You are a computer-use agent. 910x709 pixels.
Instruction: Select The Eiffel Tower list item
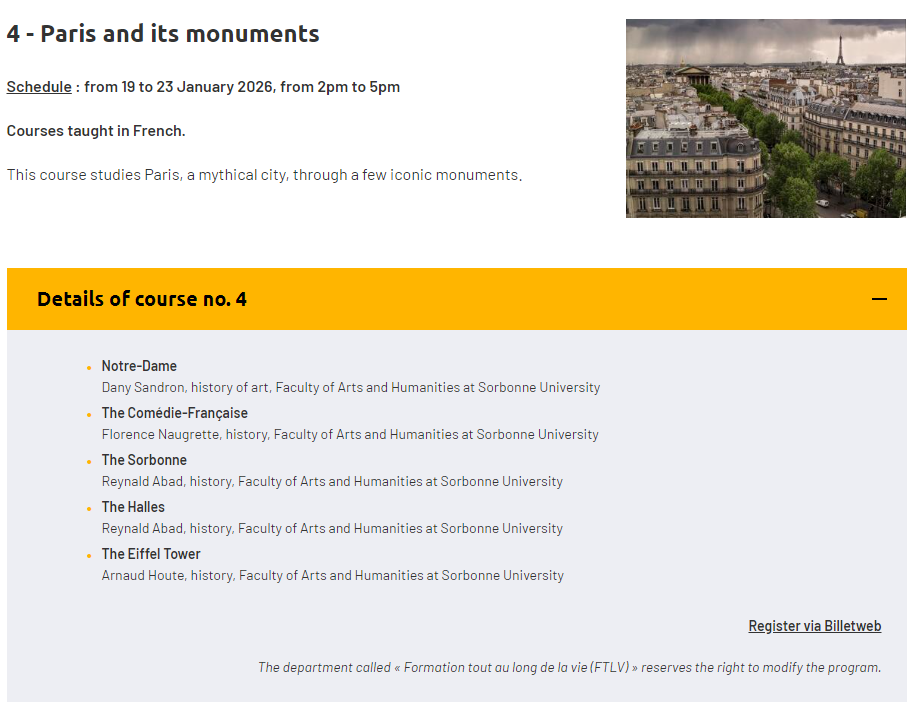(151, 554)
